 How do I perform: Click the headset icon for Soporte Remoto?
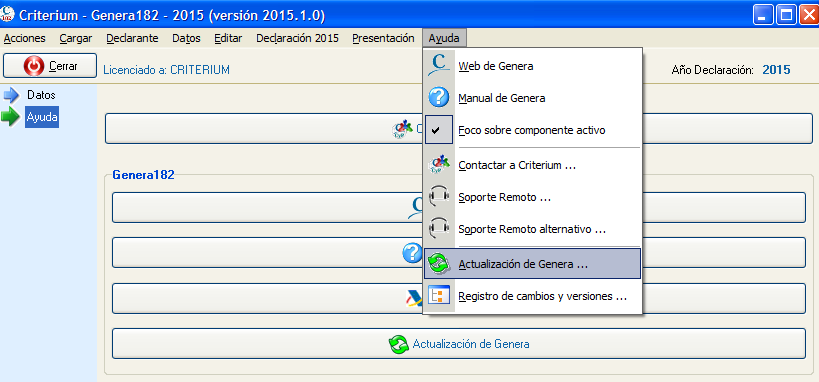439,197
